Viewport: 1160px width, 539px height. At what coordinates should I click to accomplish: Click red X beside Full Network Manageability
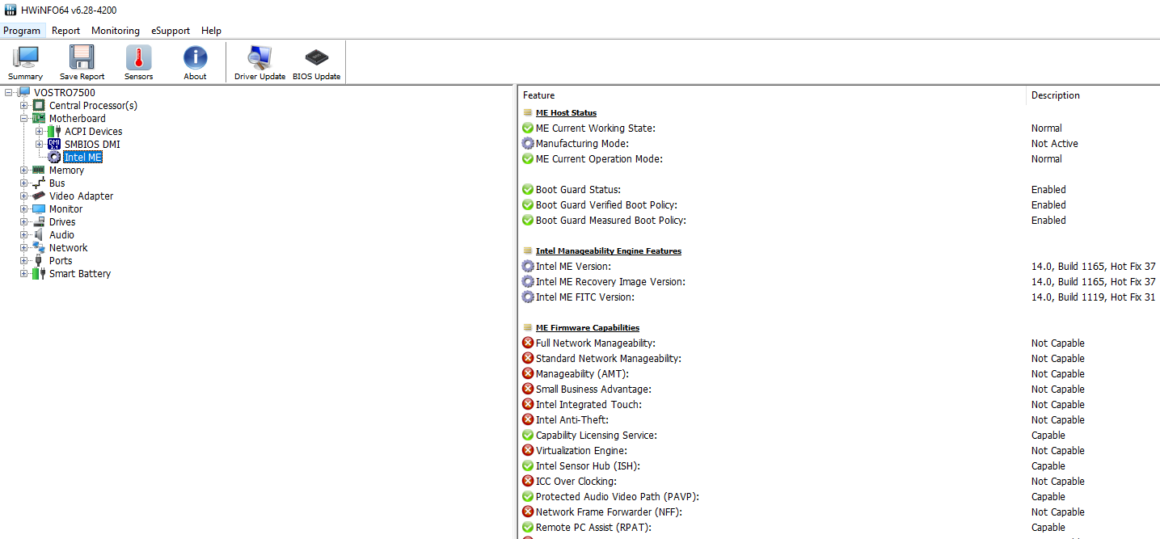tap(527, 343)
